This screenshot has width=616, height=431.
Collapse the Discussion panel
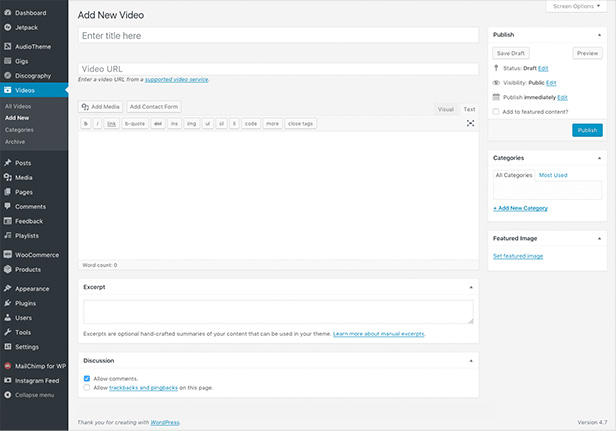point(471,361)
